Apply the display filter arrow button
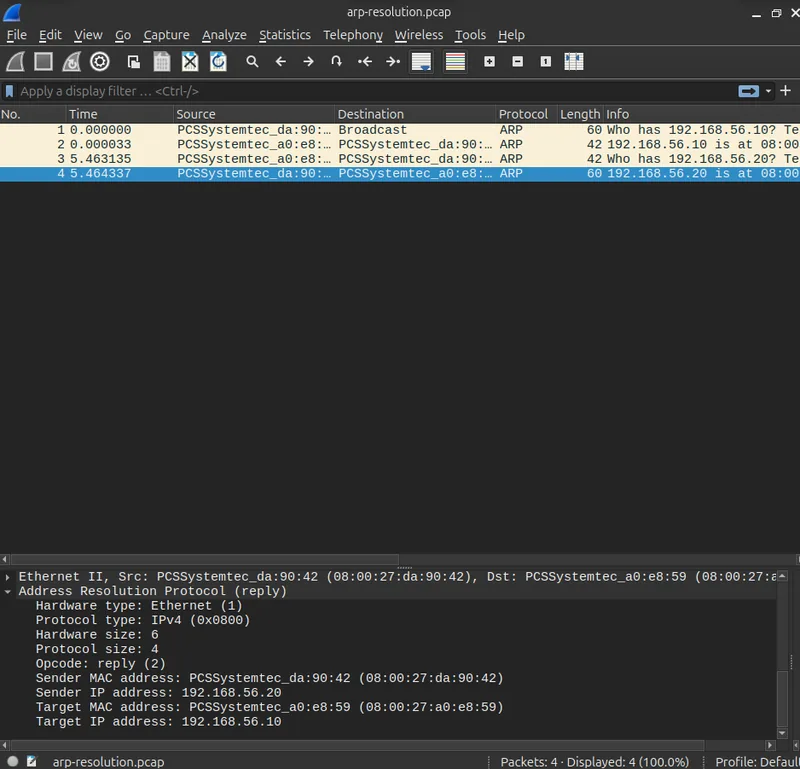Image resolution: width=800 pixels, height=769 pixels. (748, 91)
